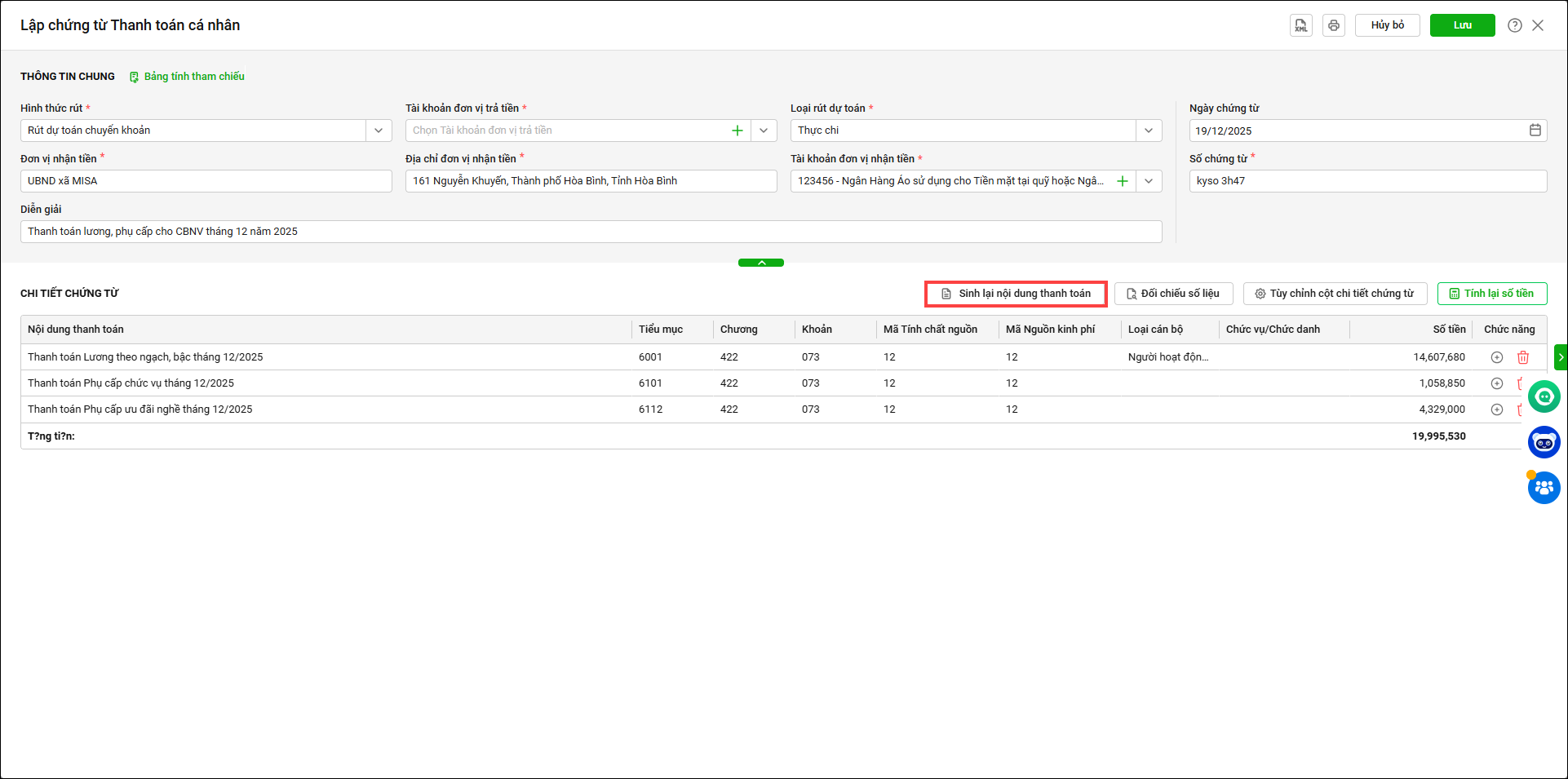Click the XML export icon
Image resolution: width=1568 pixels, height=779 pixels.
point(1300,25)
